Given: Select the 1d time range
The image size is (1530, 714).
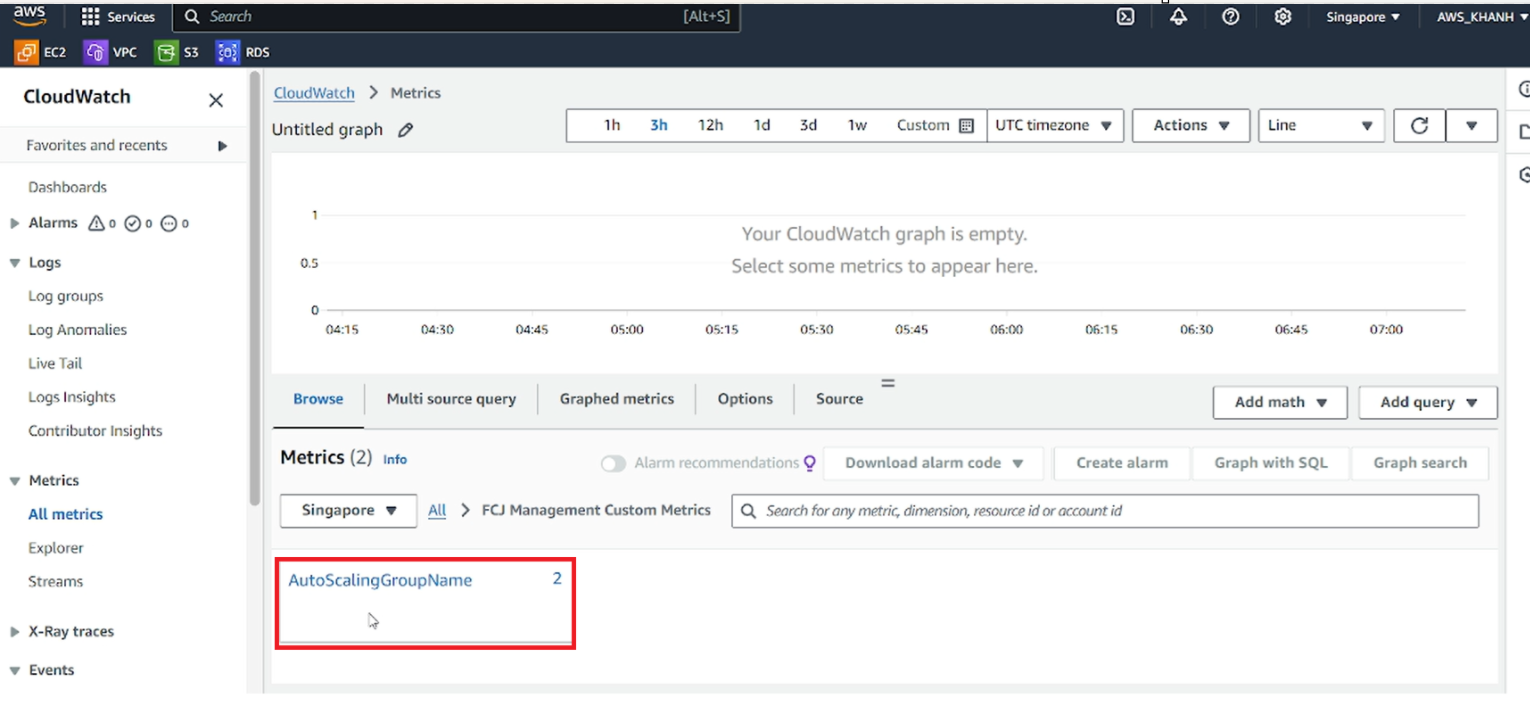Looking at the screenshot, I should point(762,126).
